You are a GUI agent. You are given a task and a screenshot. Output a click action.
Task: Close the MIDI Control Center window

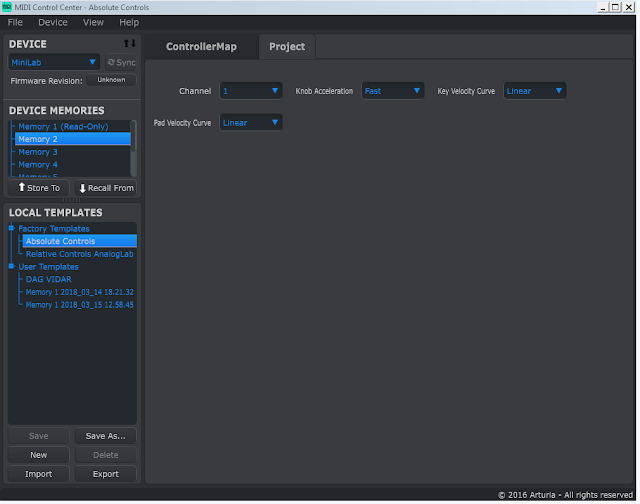(x=629, y=7)
